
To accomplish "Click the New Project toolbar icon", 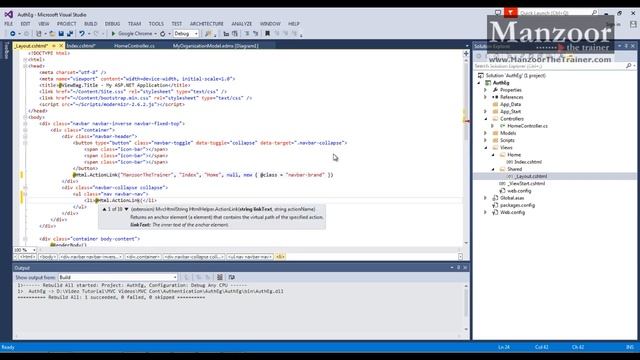I will pyautogui.click(x=39, y=34).
